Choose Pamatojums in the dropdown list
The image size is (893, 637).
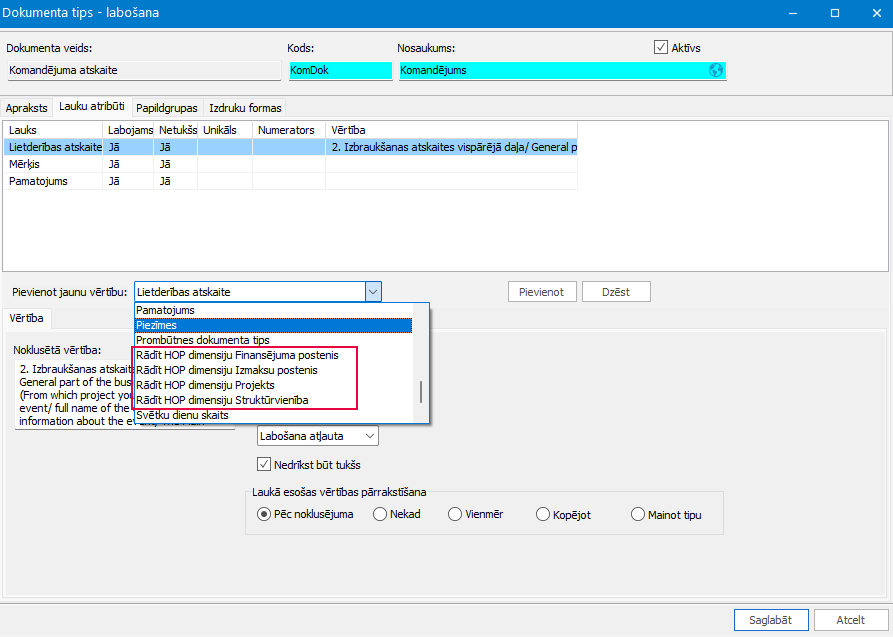pos(273,311)
